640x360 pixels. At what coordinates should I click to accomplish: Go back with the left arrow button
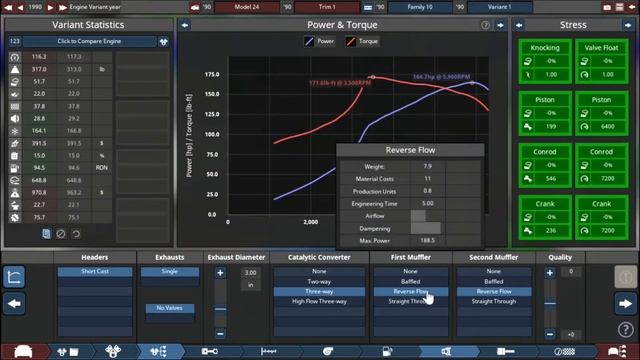14,304
